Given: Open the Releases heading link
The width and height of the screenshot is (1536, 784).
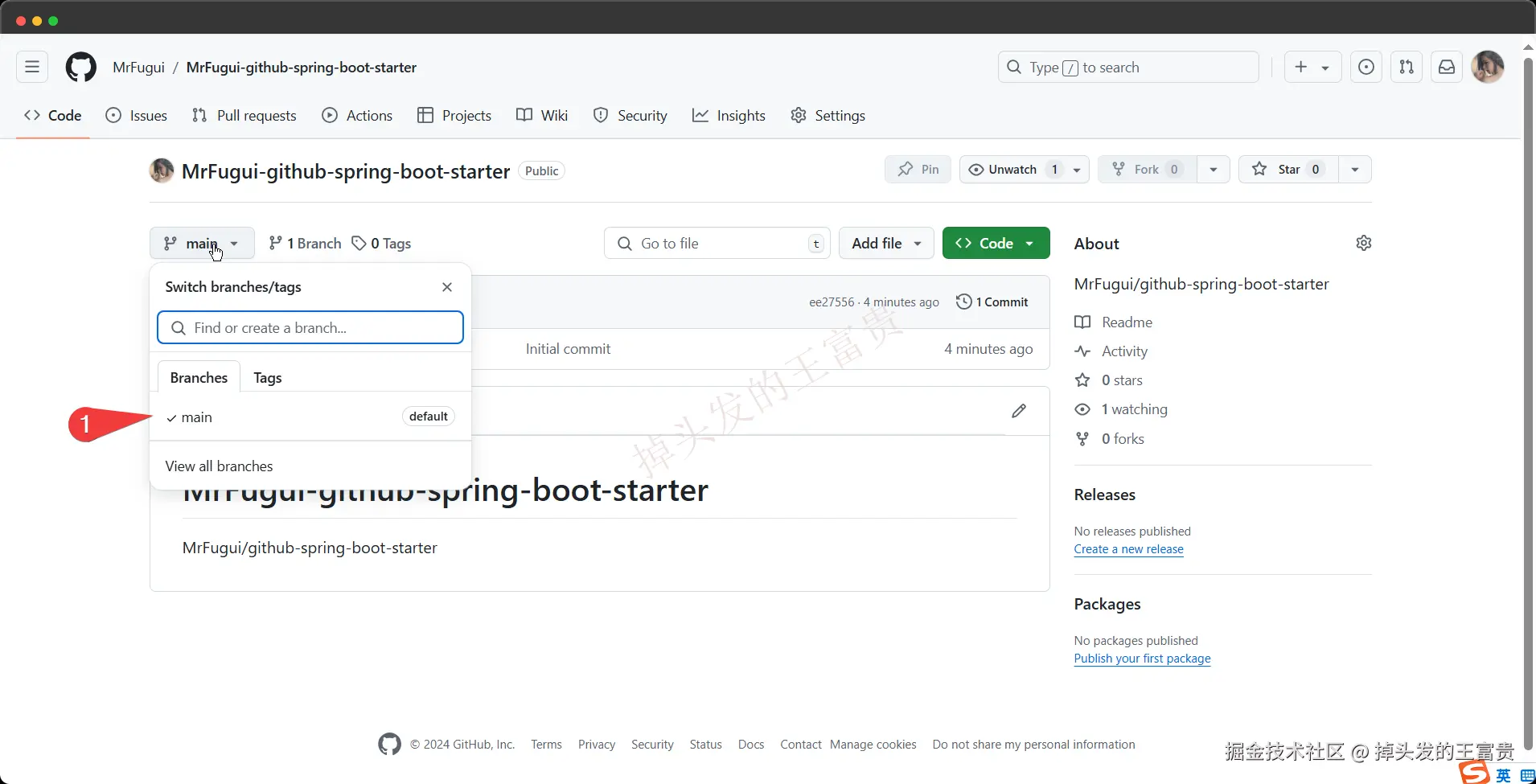Looking at the screenshot, I should pyautogui.click(x=1105, y=495).
